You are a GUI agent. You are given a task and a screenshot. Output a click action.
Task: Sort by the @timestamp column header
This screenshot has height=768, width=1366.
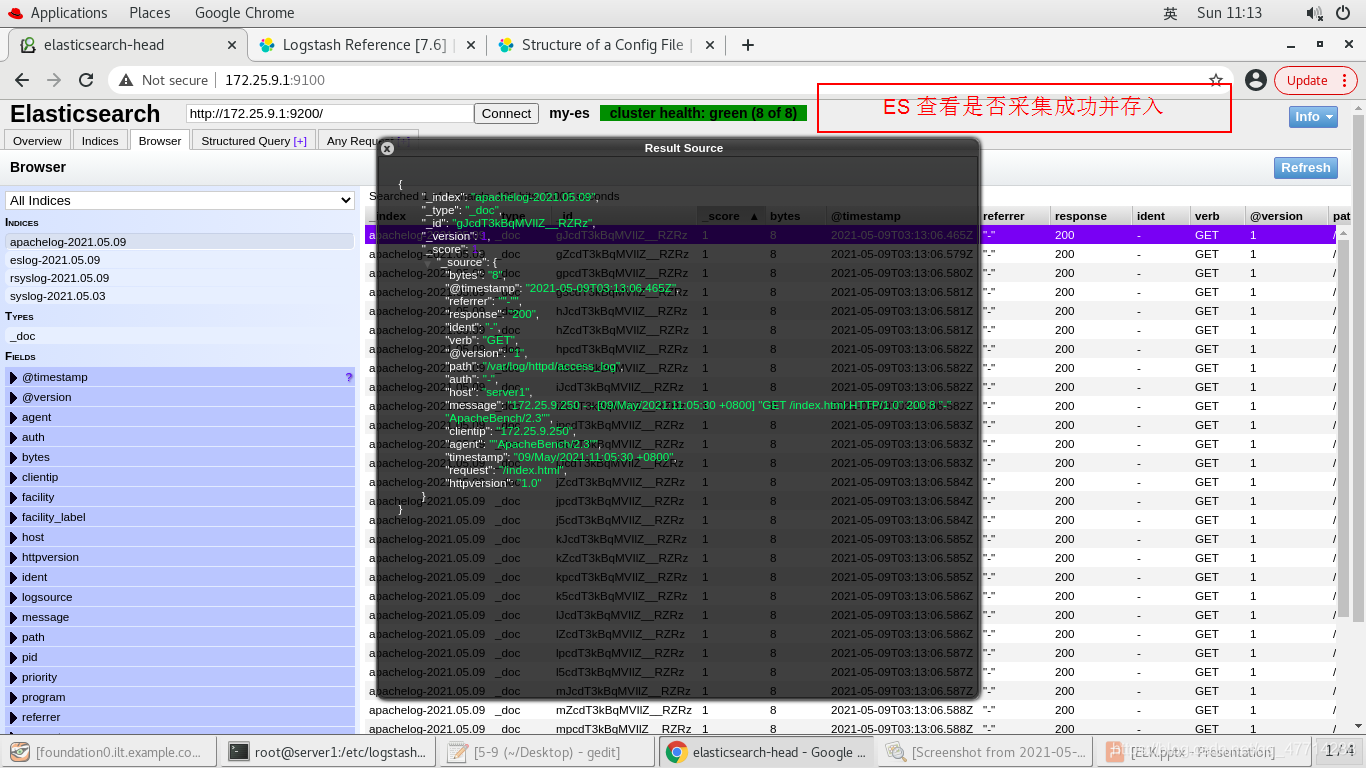[901, 216]
